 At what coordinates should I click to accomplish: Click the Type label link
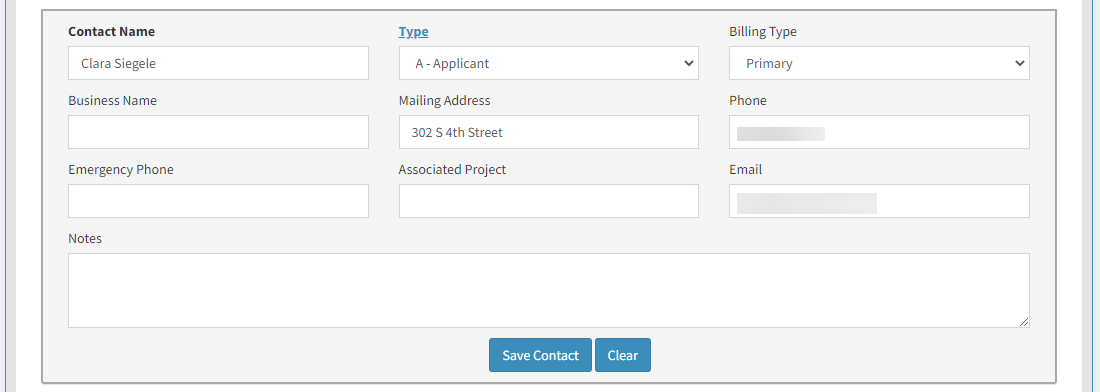(413, 32)
